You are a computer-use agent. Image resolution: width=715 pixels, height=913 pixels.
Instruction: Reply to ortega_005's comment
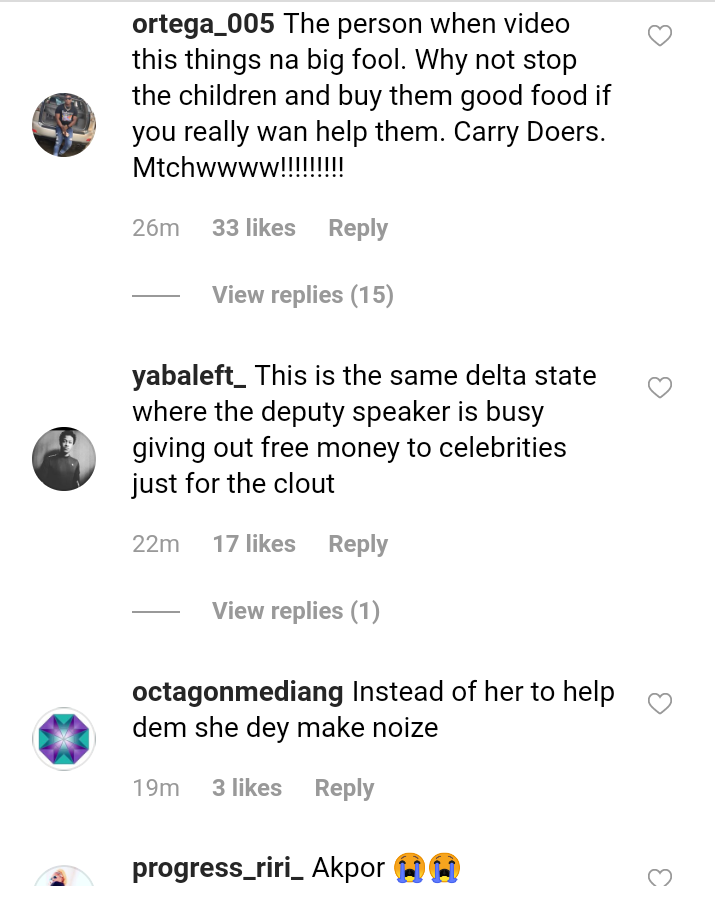[357, 228]
